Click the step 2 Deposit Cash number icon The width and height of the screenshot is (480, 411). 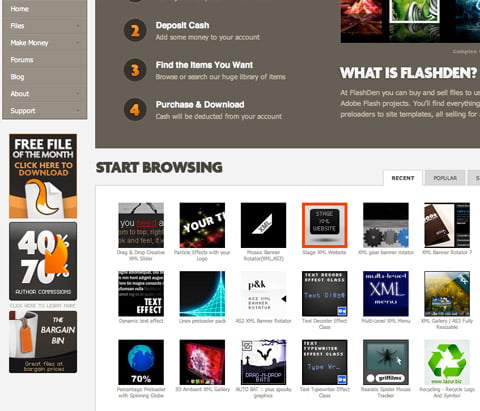pos(135,31)
